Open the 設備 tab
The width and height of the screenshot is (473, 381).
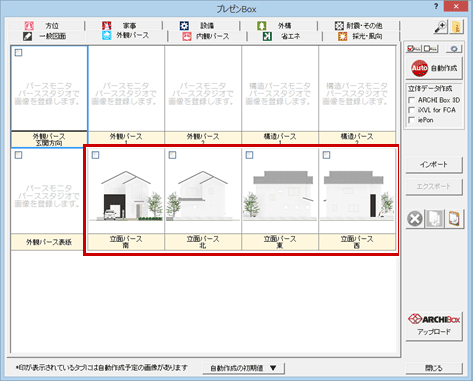click(x=201, y=26)
